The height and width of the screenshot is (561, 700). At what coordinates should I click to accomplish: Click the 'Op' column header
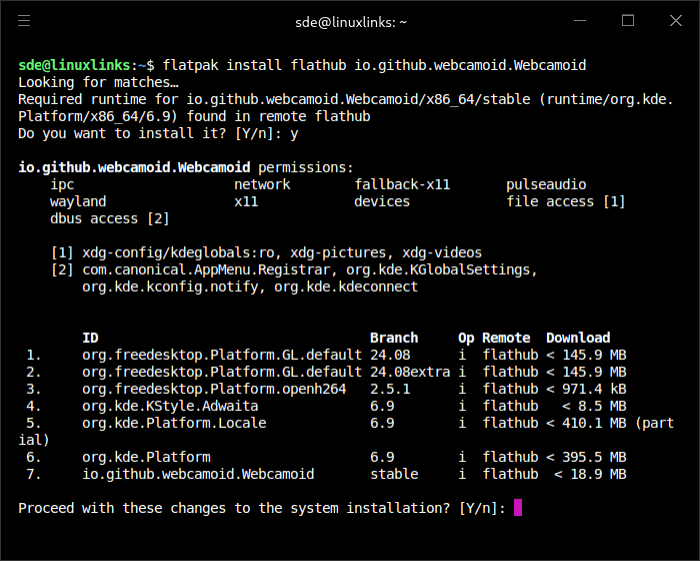[x=466, y=338]
